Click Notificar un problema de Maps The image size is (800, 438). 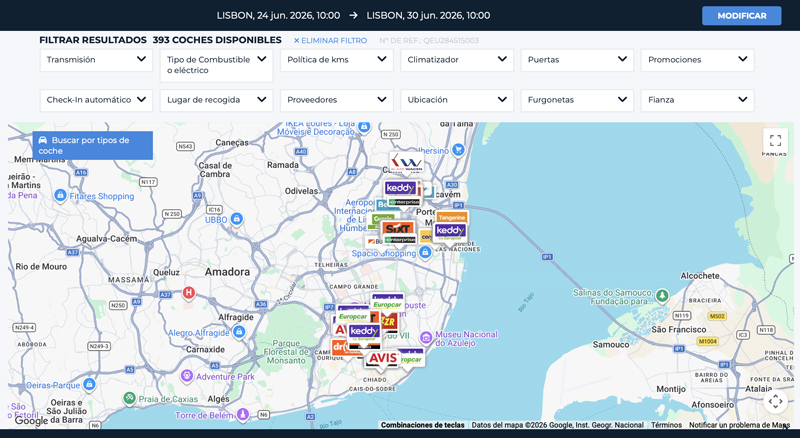tap(739, 425)
